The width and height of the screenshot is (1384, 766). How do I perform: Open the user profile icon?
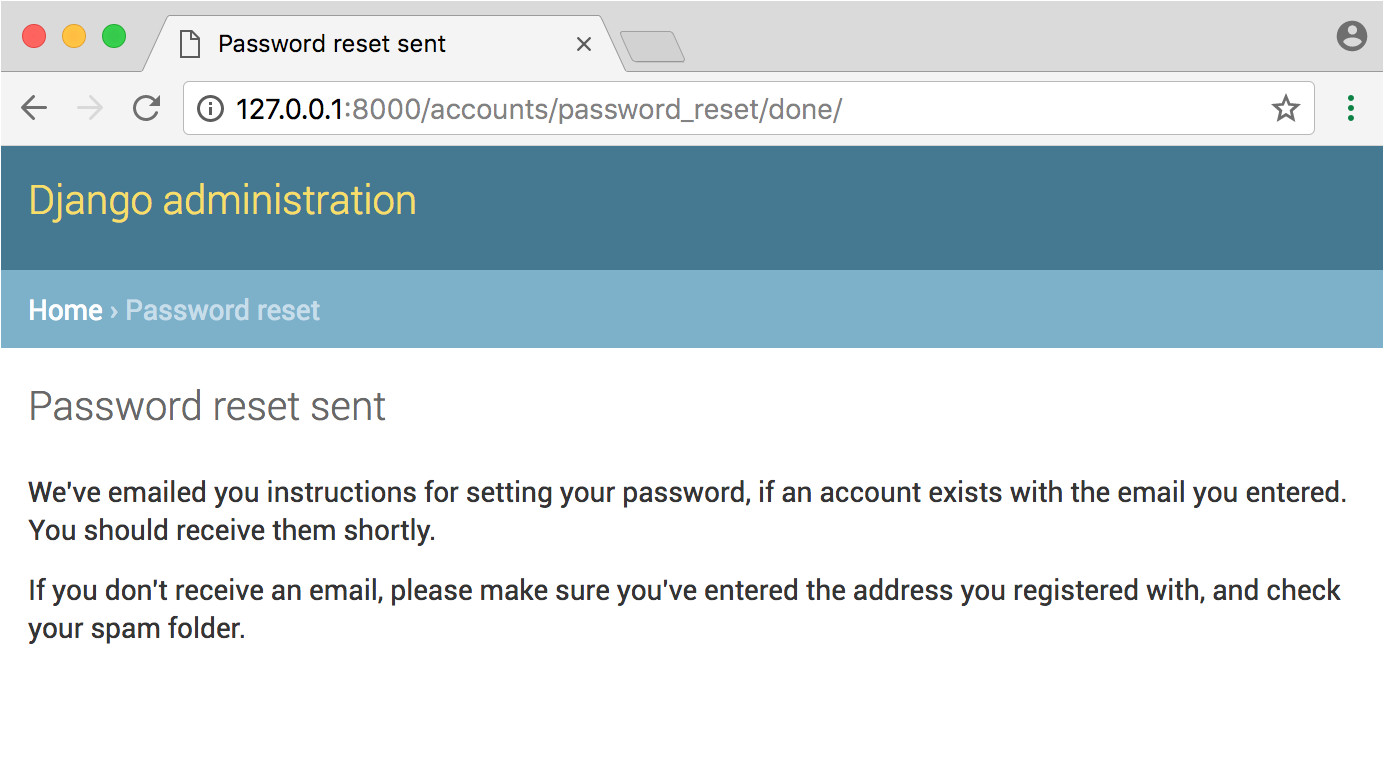(1351, 37)
